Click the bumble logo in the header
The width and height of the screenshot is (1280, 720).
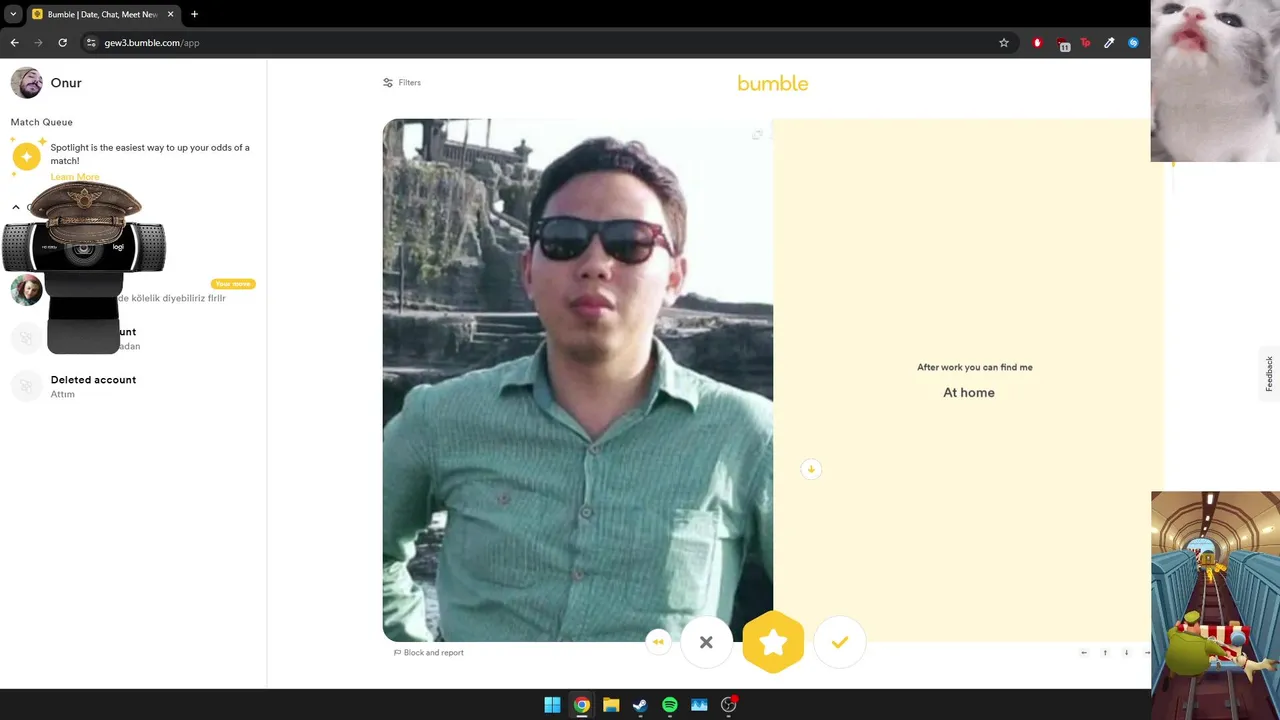773,83
